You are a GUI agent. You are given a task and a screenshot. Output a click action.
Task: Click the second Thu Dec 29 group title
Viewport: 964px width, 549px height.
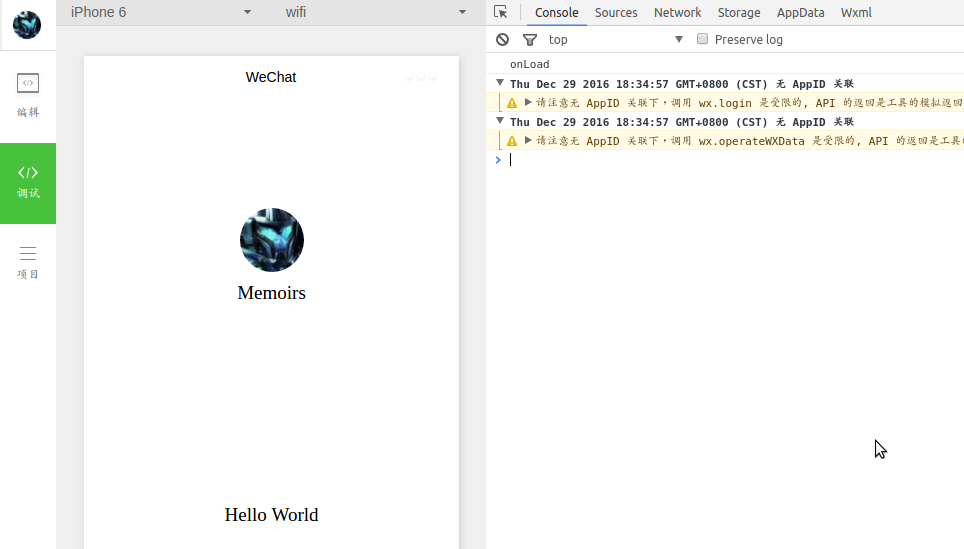coord(682,122)
